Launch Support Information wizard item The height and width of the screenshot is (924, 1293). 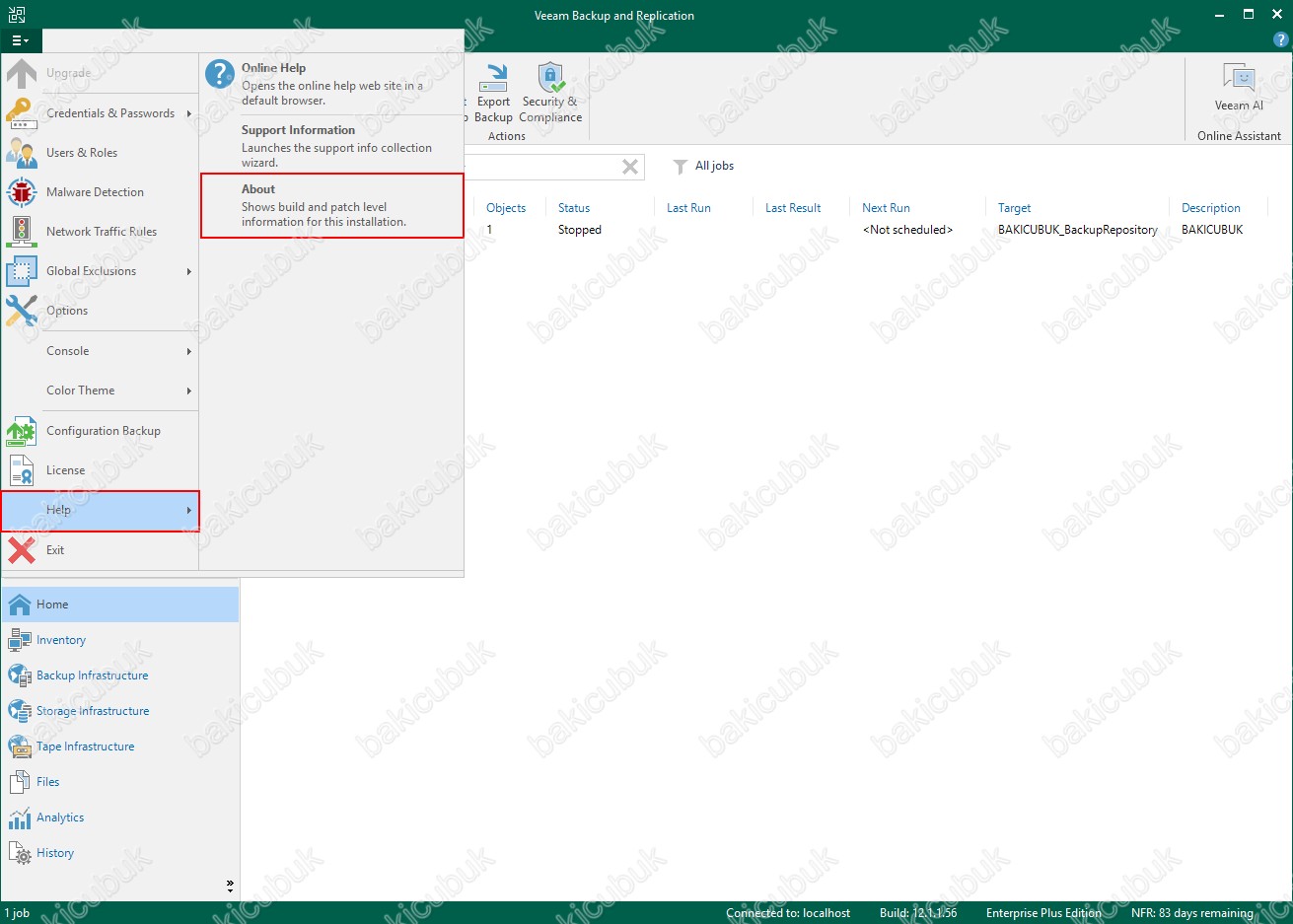point(332,146)
